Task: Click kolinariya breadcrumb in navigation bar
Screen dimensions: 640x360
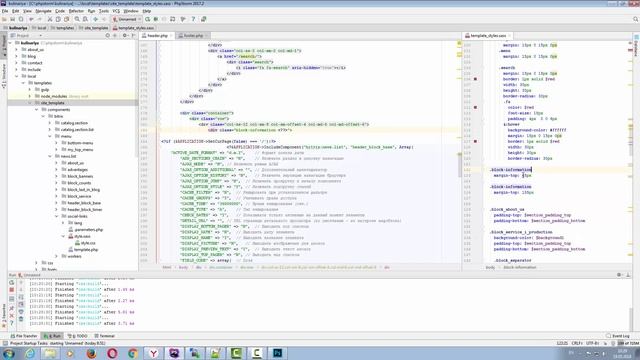Action: (16, 28)
